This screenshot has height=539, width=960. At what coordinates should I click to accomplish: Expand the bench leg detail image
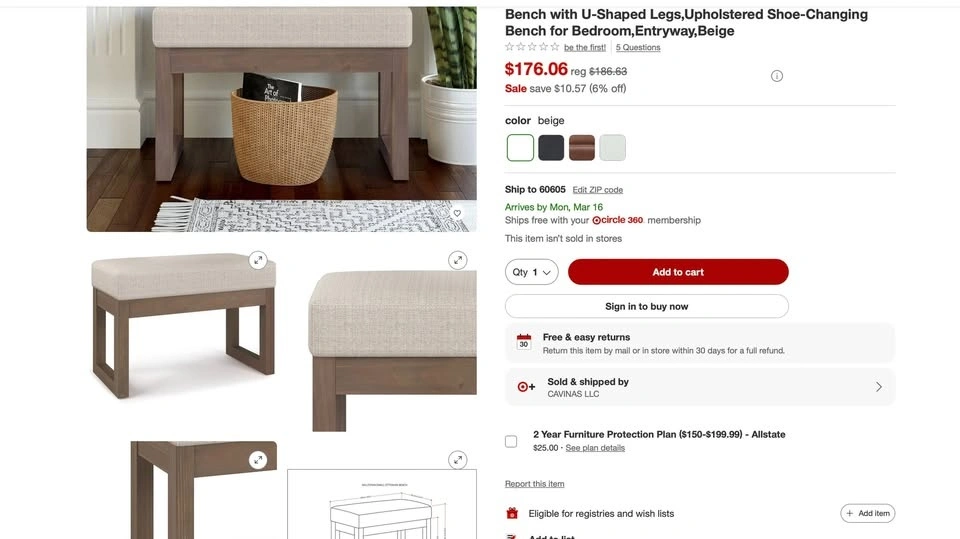258,460
